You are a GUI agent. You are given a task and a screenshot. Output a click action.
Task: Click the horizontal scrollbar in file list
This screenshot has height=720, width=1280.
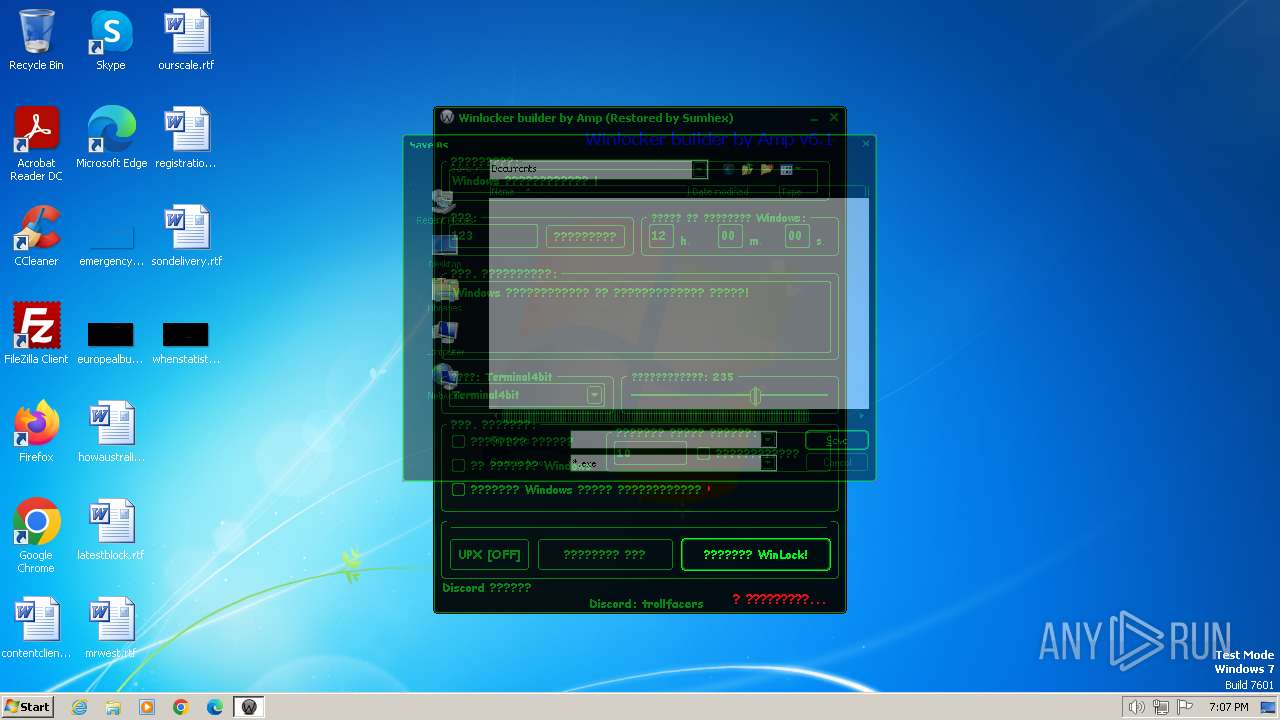click(x=678, y=414)
